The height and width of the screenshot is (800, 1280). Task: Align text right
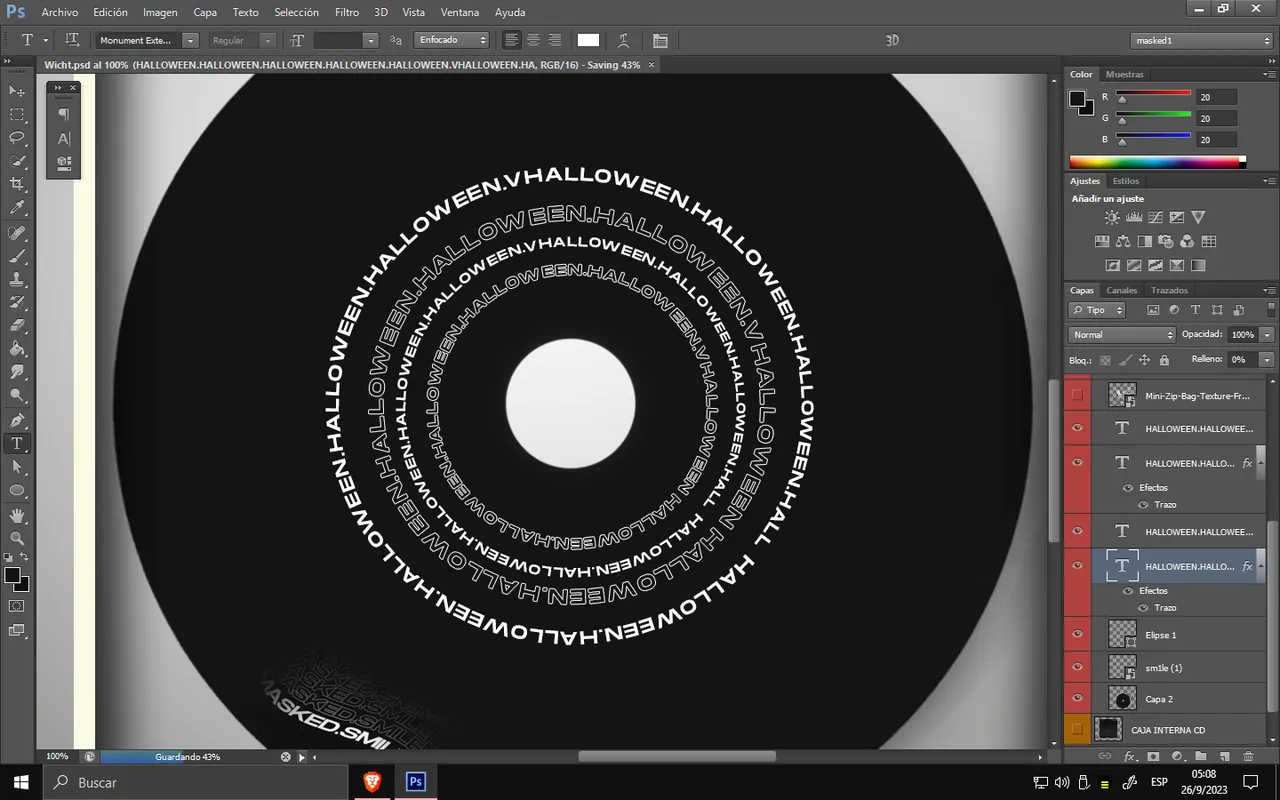click(x=554, y=40)
